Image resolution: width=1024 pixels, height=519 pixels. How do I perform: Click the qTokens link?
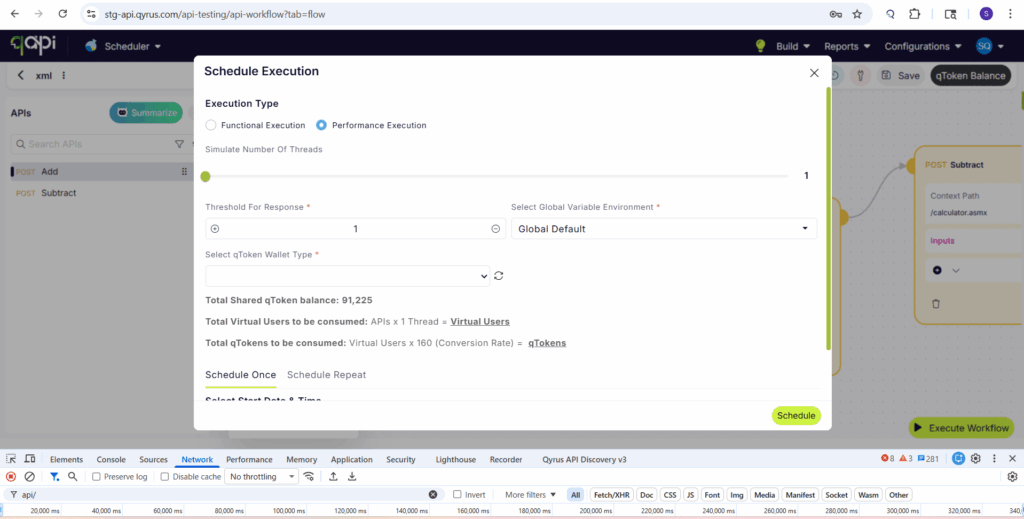point(547,343)
